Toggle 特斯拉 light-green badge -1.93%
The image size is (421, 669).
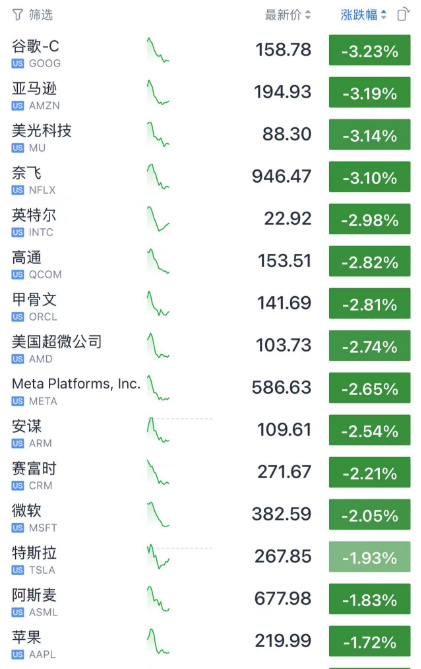(x=369, y=557)
